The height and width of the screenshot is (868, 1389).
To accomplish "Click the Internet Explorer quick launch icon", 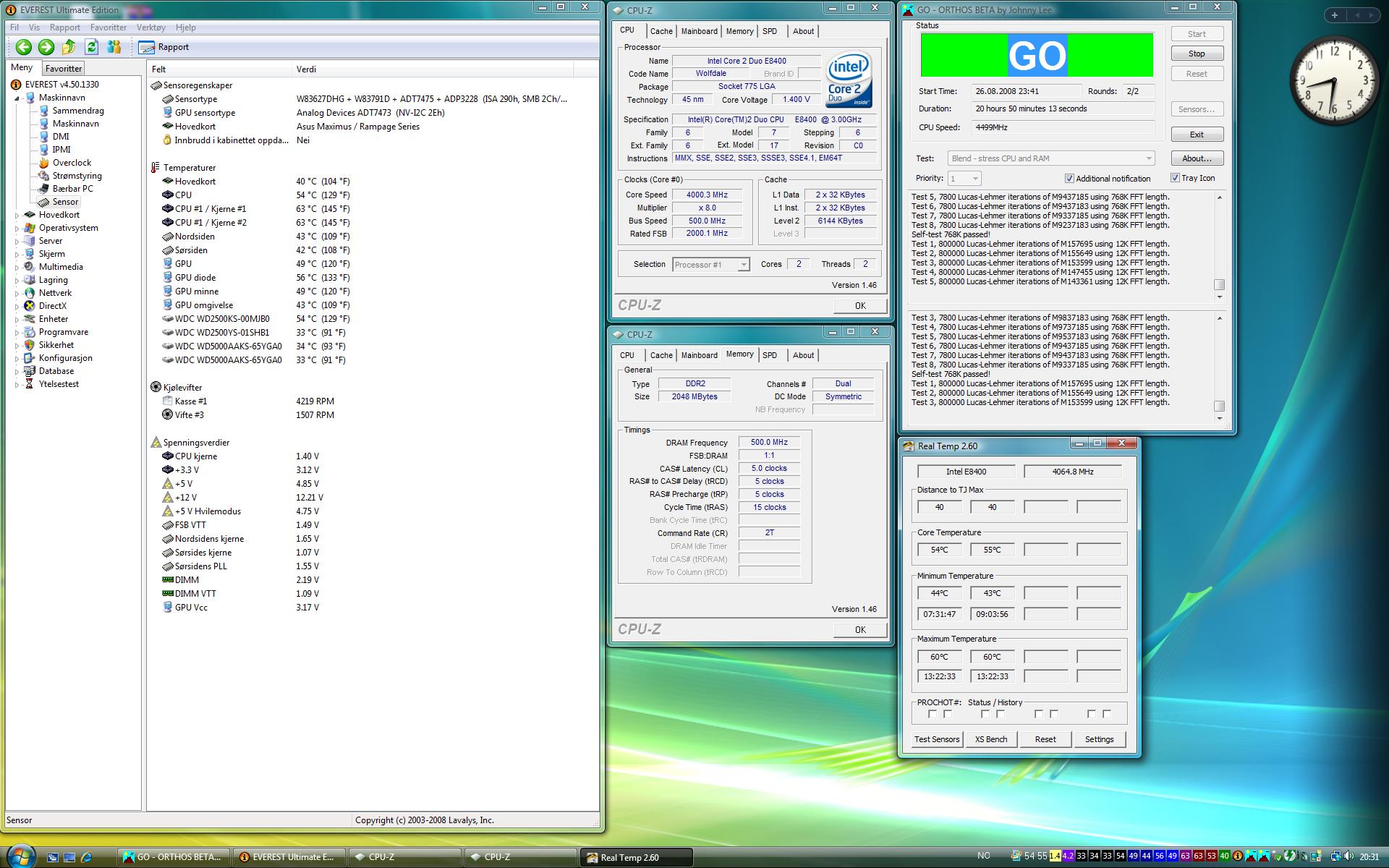I will 86,857.
